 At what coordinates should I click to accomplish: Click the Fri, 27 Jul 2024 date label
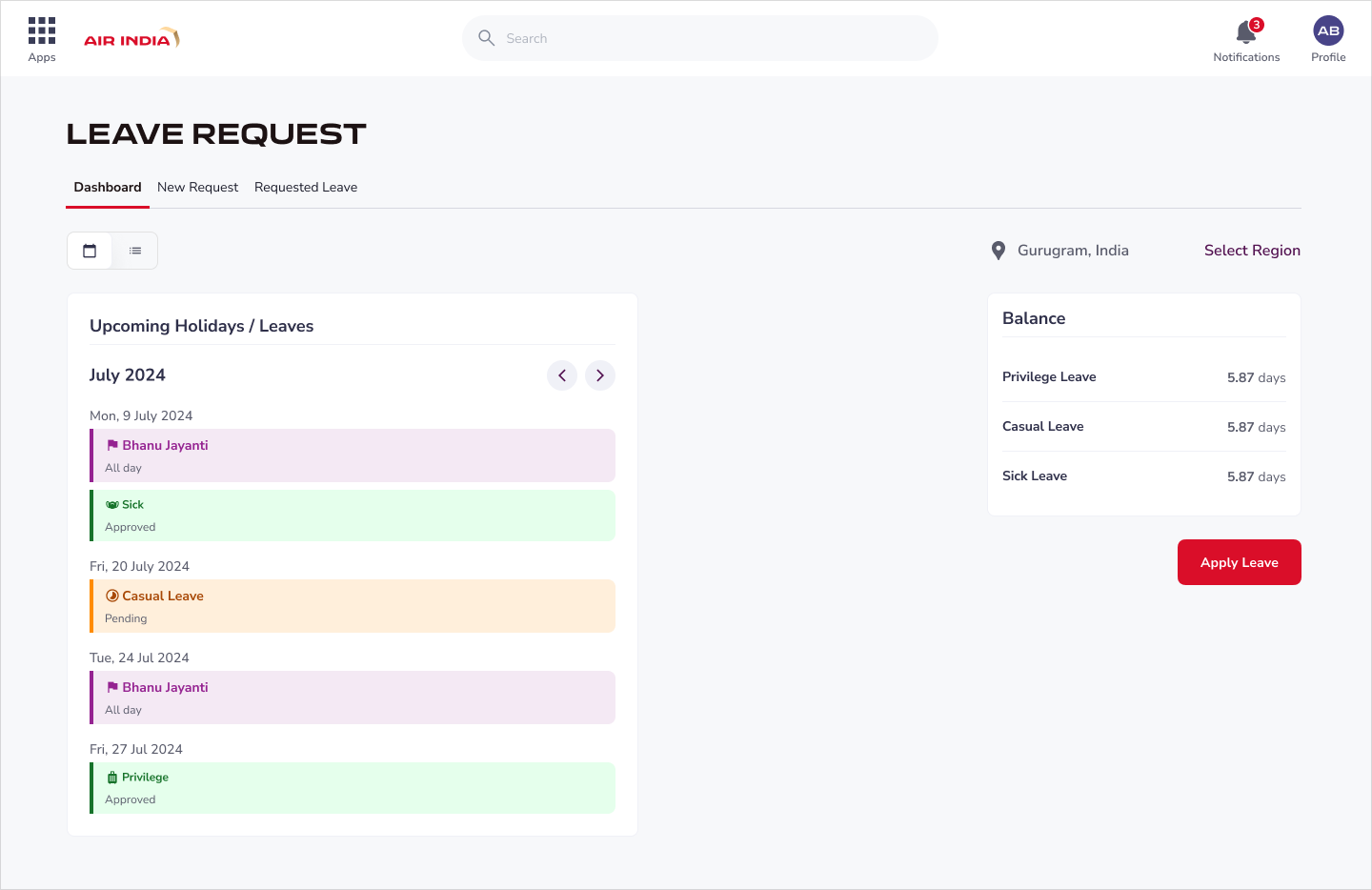[x=136, y=749]
